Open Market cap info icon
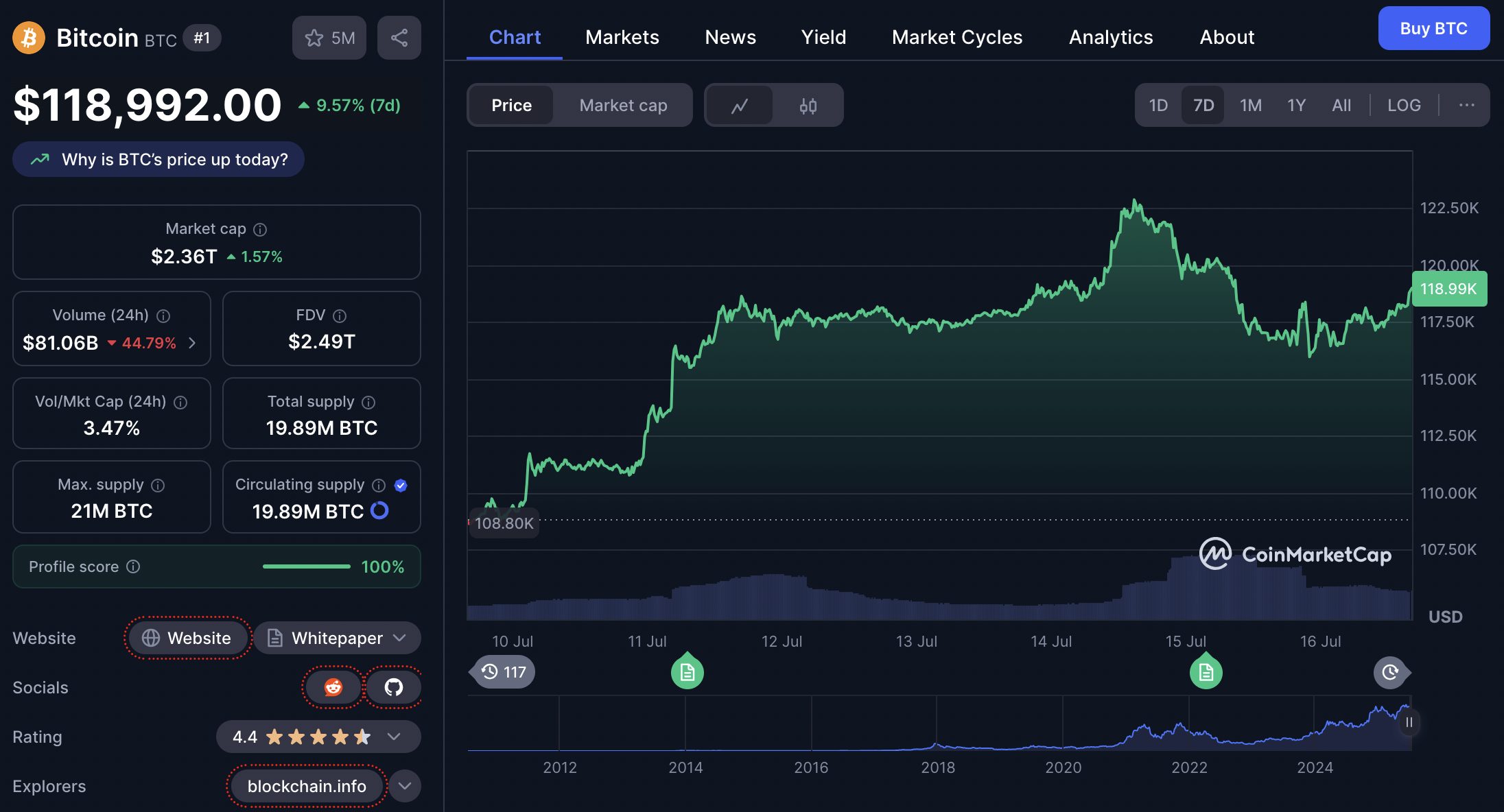1504x812 pixels. pos(260,230)
